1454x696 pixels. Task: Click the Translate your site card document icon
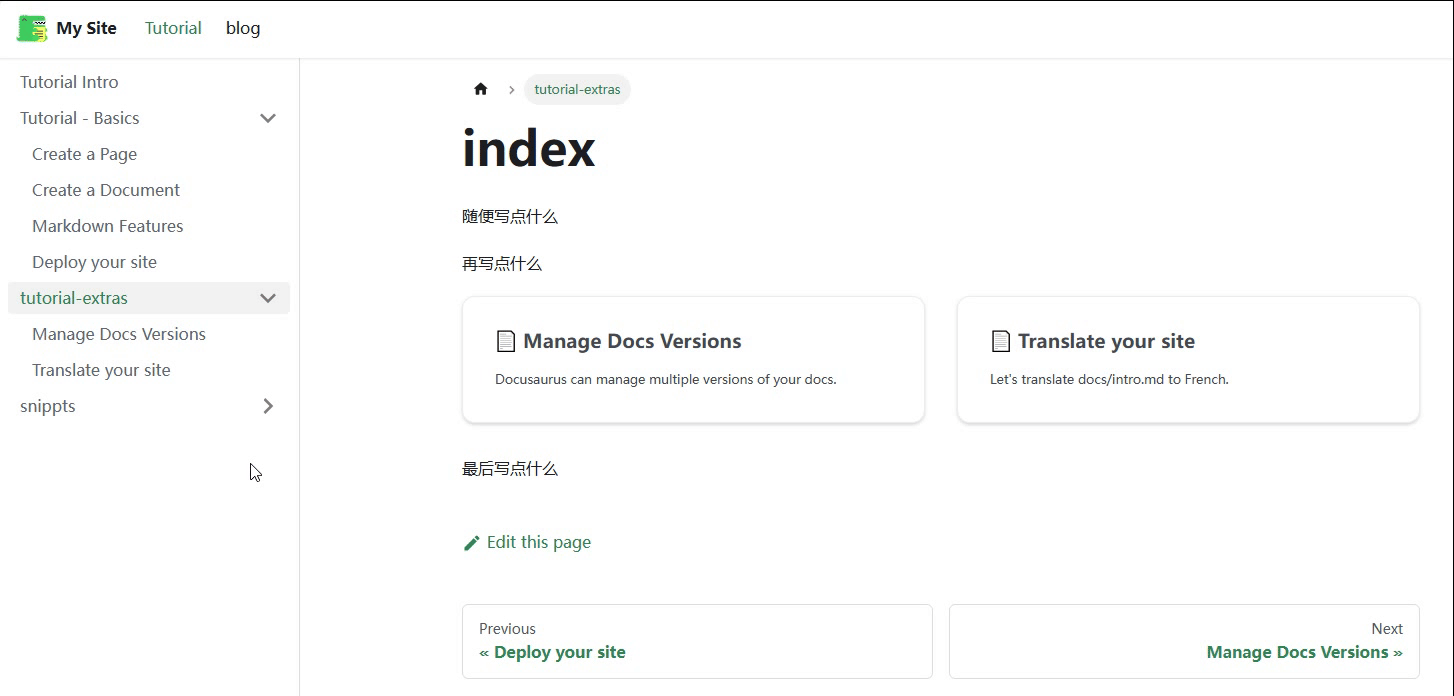coord(1001,341)
